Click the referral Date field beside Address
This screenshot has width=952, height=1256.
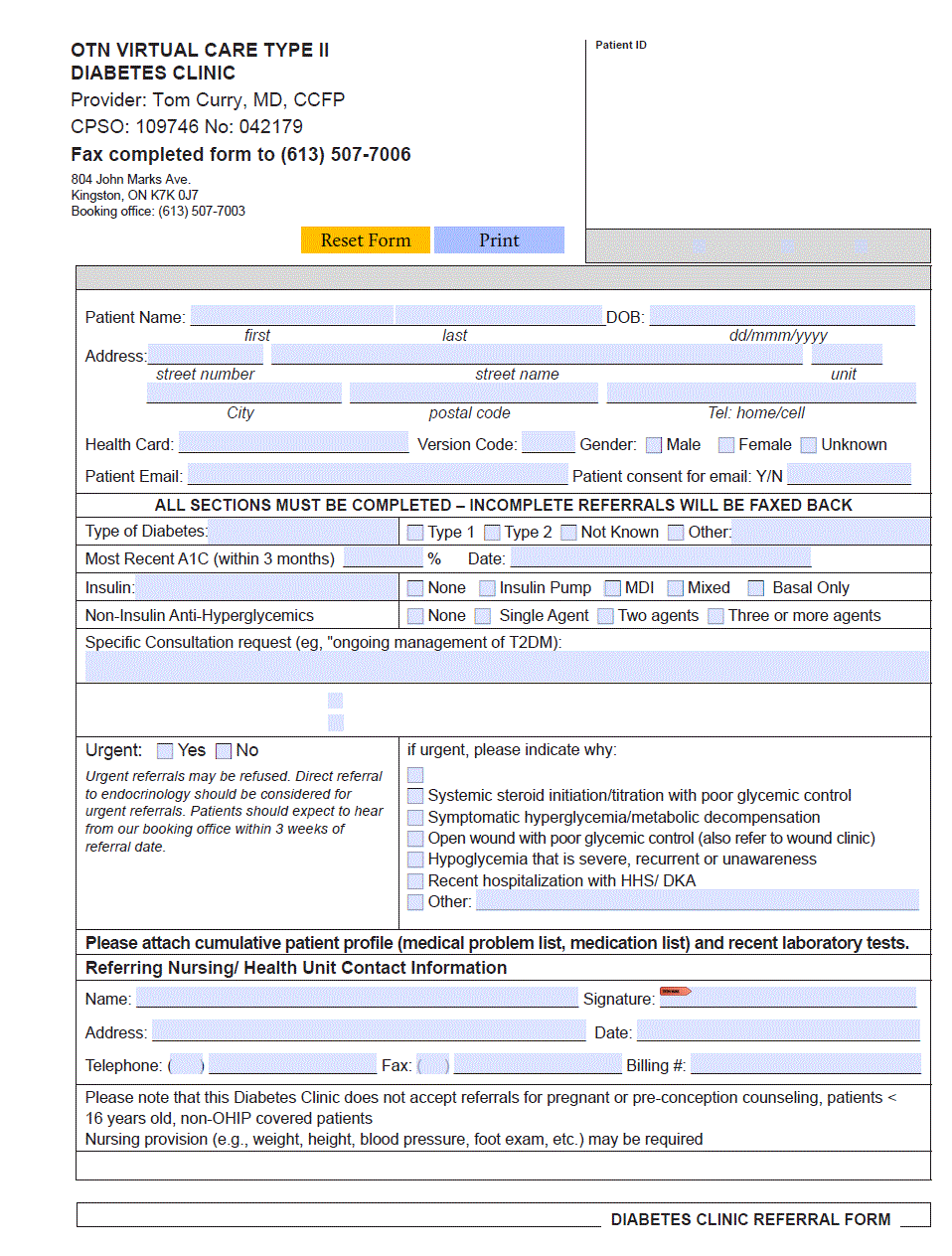[x=779, y=1031]
